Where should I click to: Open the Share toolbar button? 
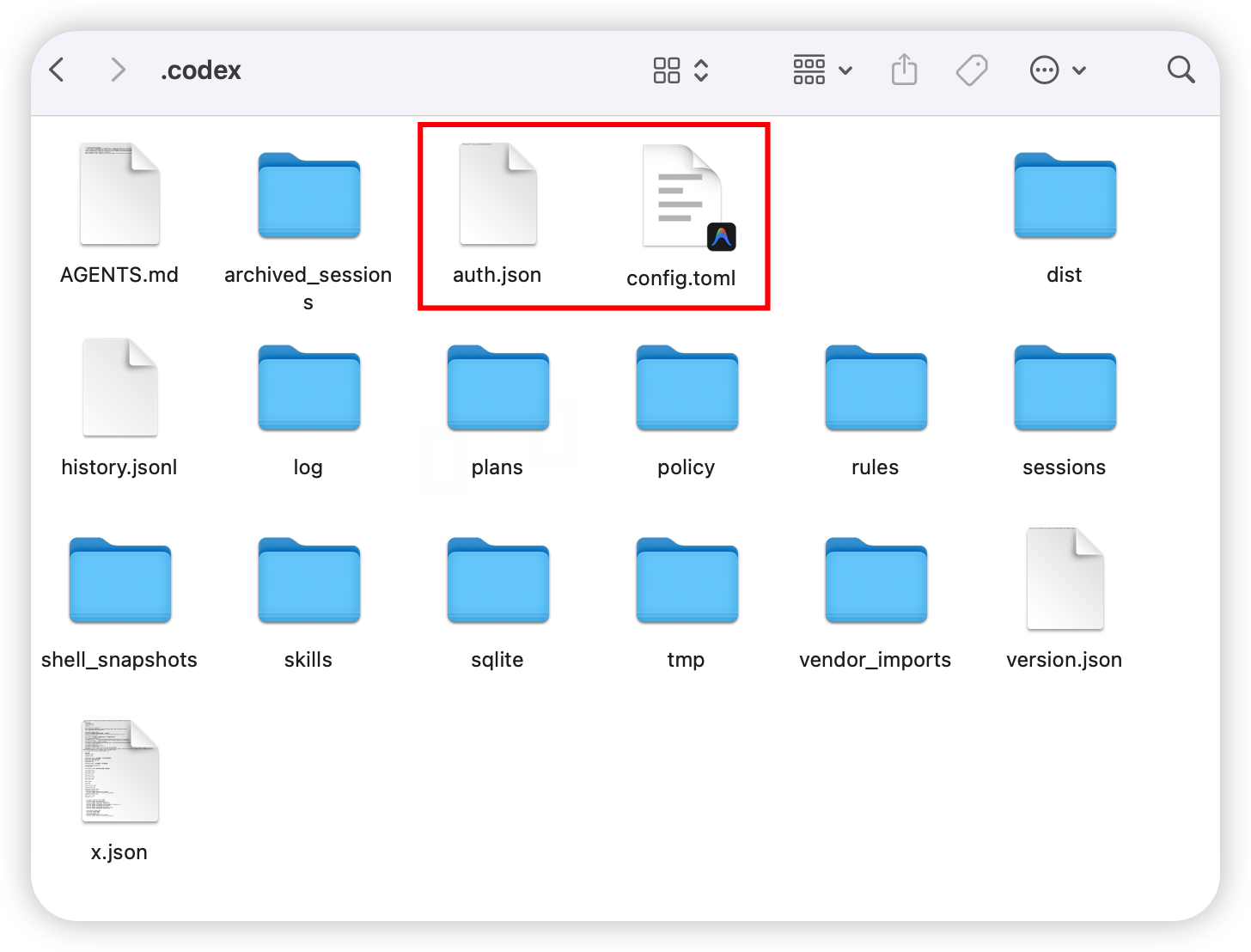click(904, 70)
